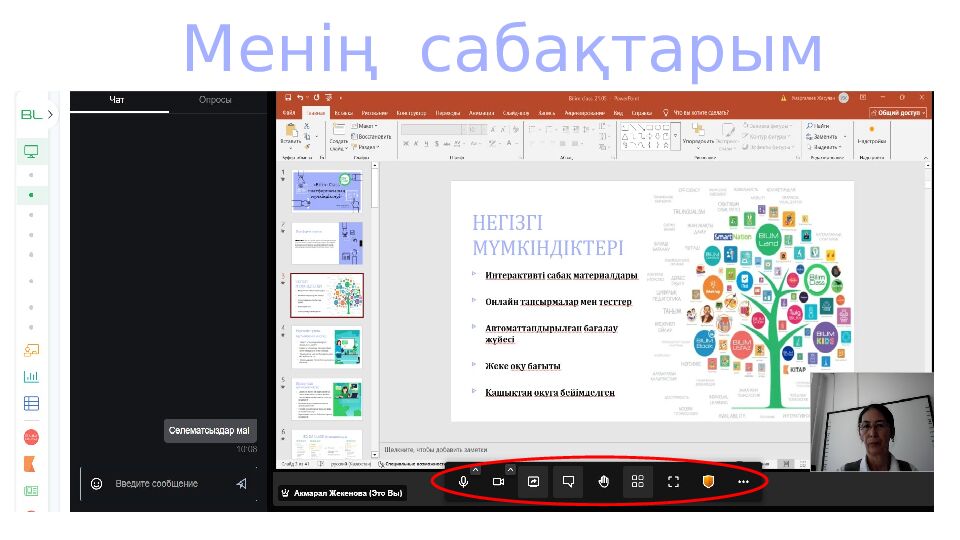Screen dimensions: 960x540
Task: Enter fullscreen mode in the call
Action: point(673,481)
